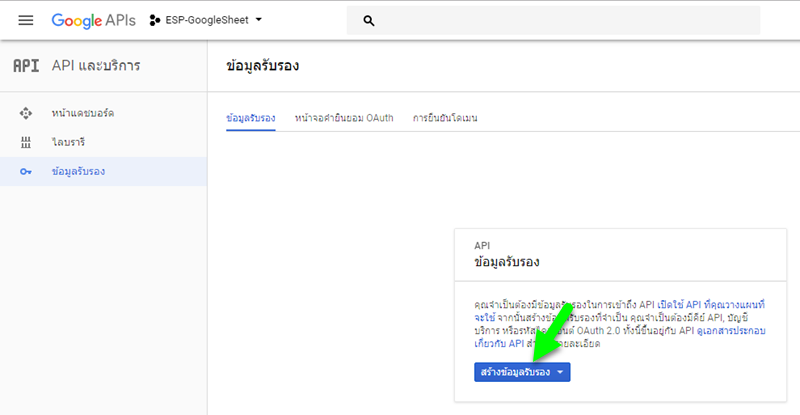Open the ไลบรารี sidebar item

[71, 142]
